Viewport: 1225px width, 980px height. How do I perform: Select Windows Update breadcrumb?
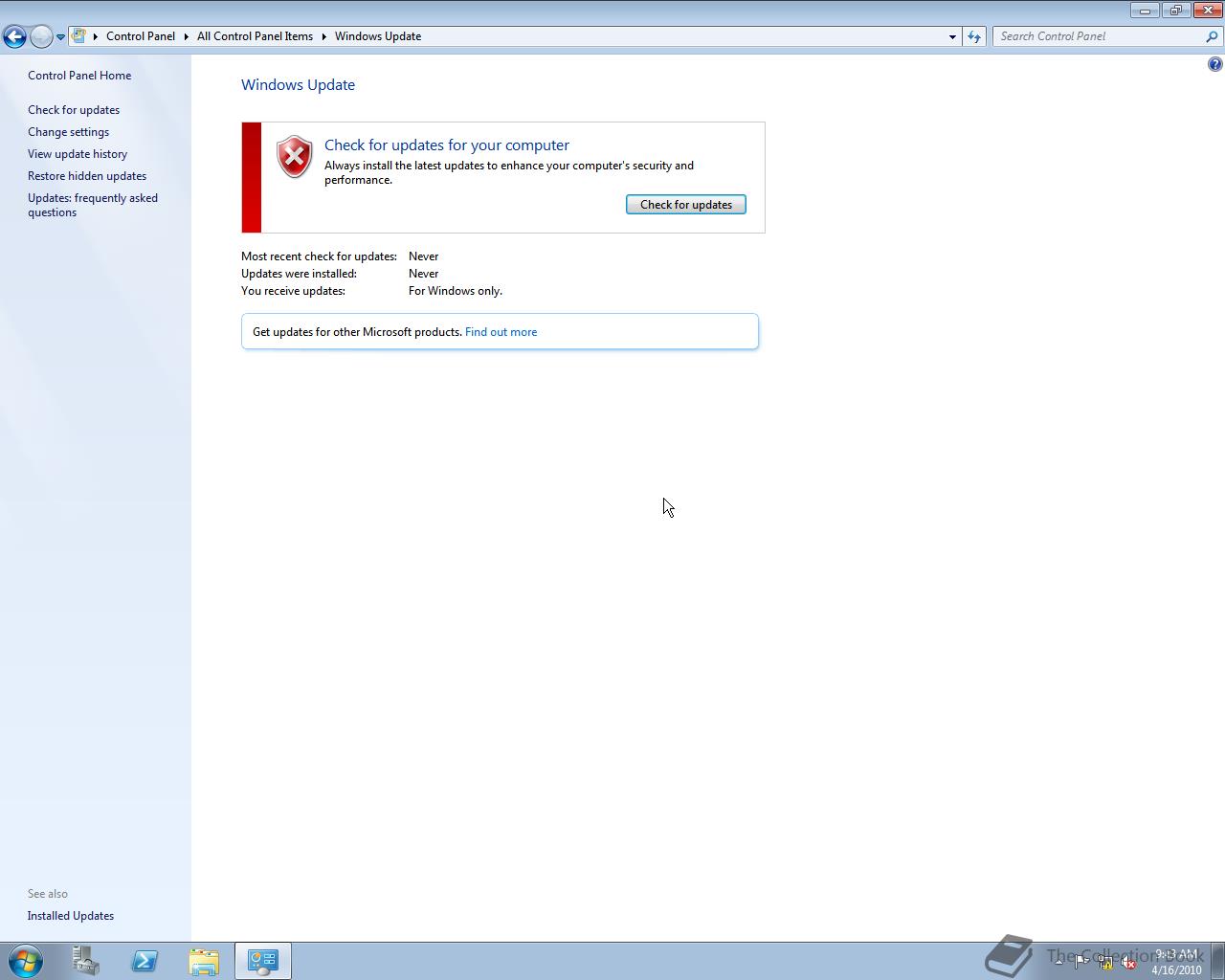(x=378, y=36)
